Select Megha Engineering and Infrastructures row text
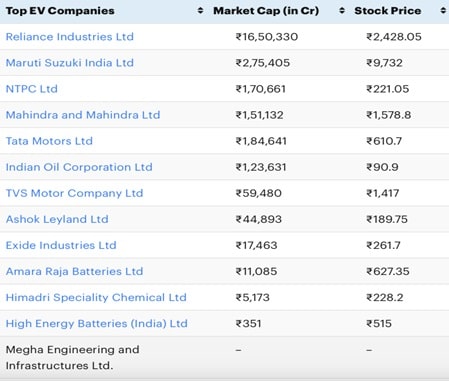 [x=73, y=357]
